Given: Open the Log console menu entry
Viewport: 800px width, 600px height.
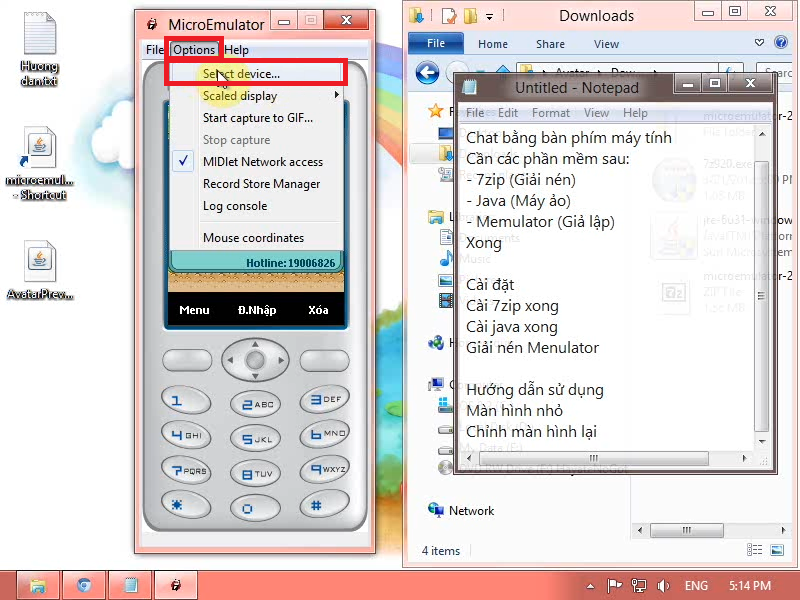Looking at the screenshot, I should click(x=256, y=206).
